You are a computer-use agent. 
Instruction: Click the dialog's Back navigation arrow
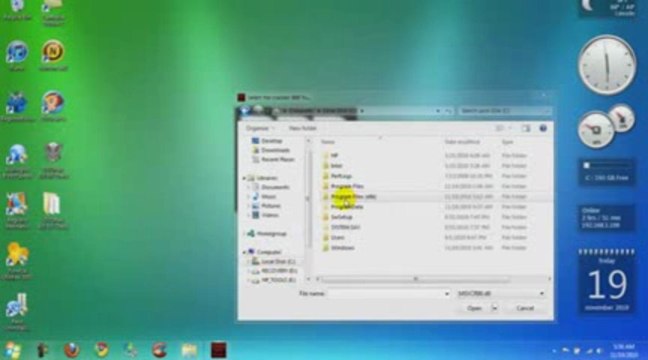point(245,111)
